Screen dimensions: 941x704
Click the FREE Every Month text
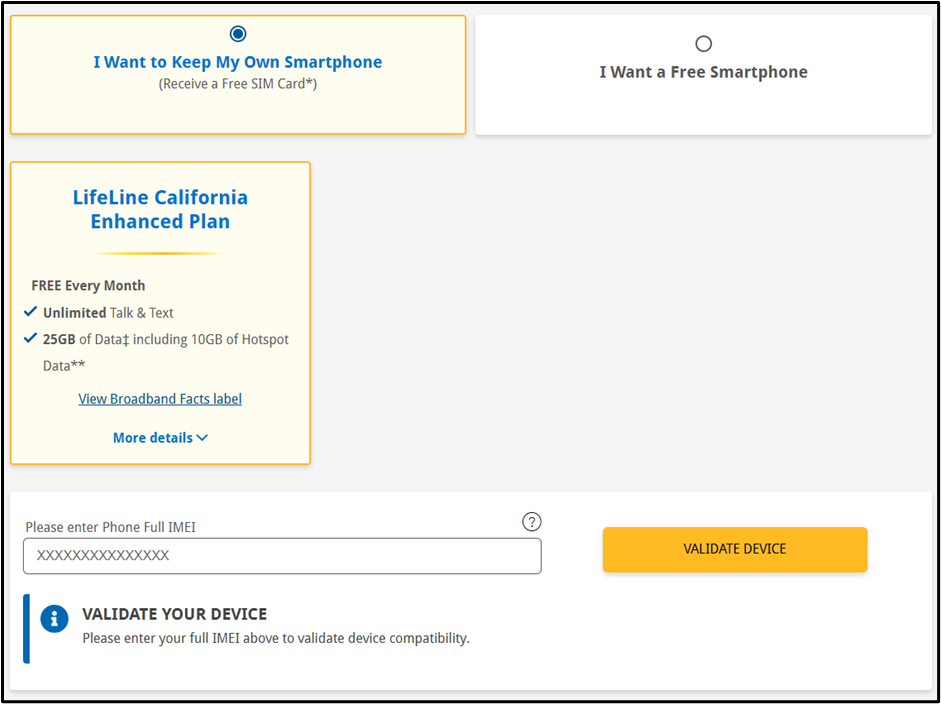tap(88, 286)
